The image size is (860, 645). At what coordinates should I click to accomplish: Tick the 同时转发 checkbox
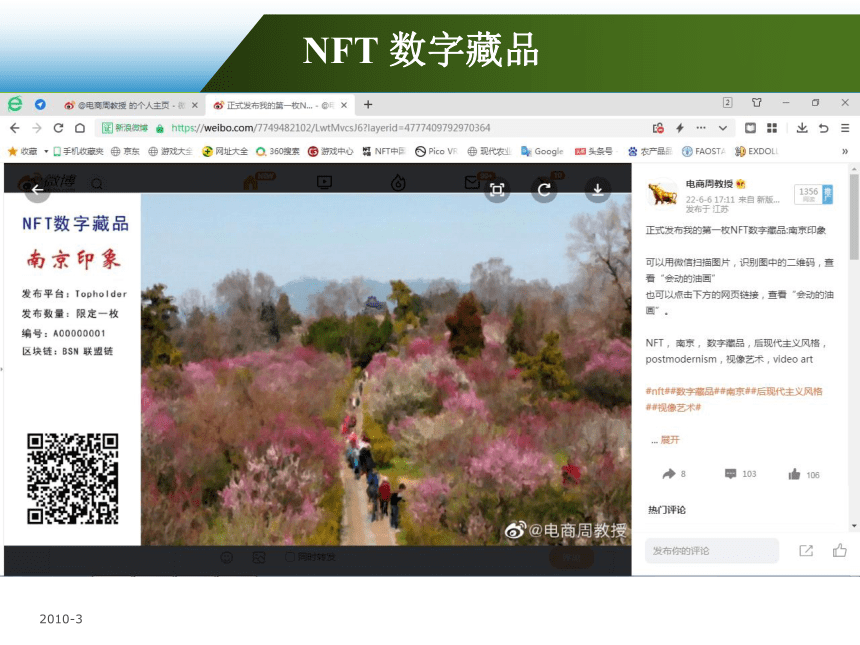[290, 557]
